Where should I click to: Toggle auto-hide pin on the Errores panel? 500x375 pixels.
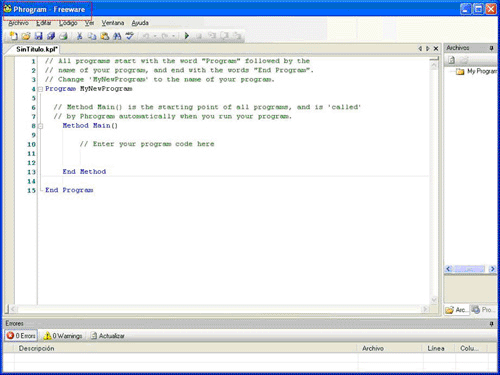pyautogui.click(x=491, y=324)
